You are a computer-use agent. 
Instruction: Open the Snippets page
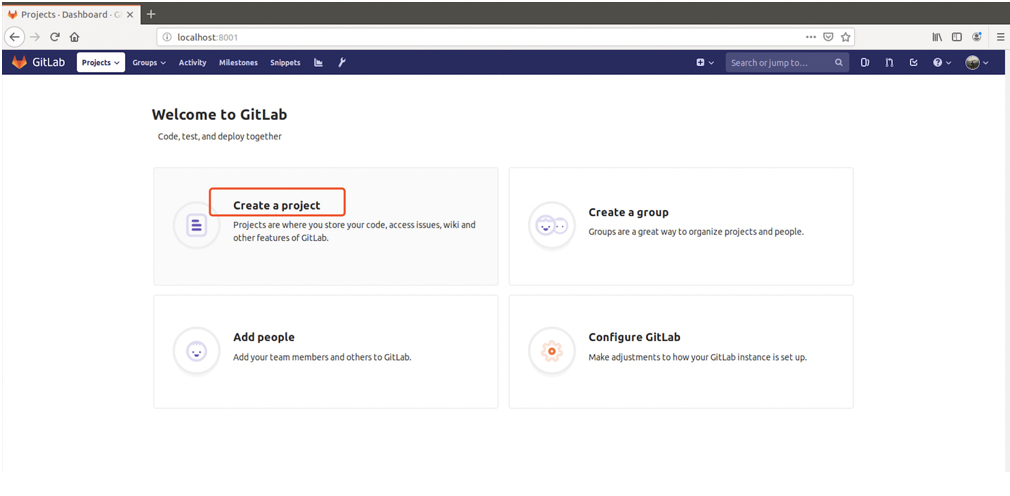[285, 62]
